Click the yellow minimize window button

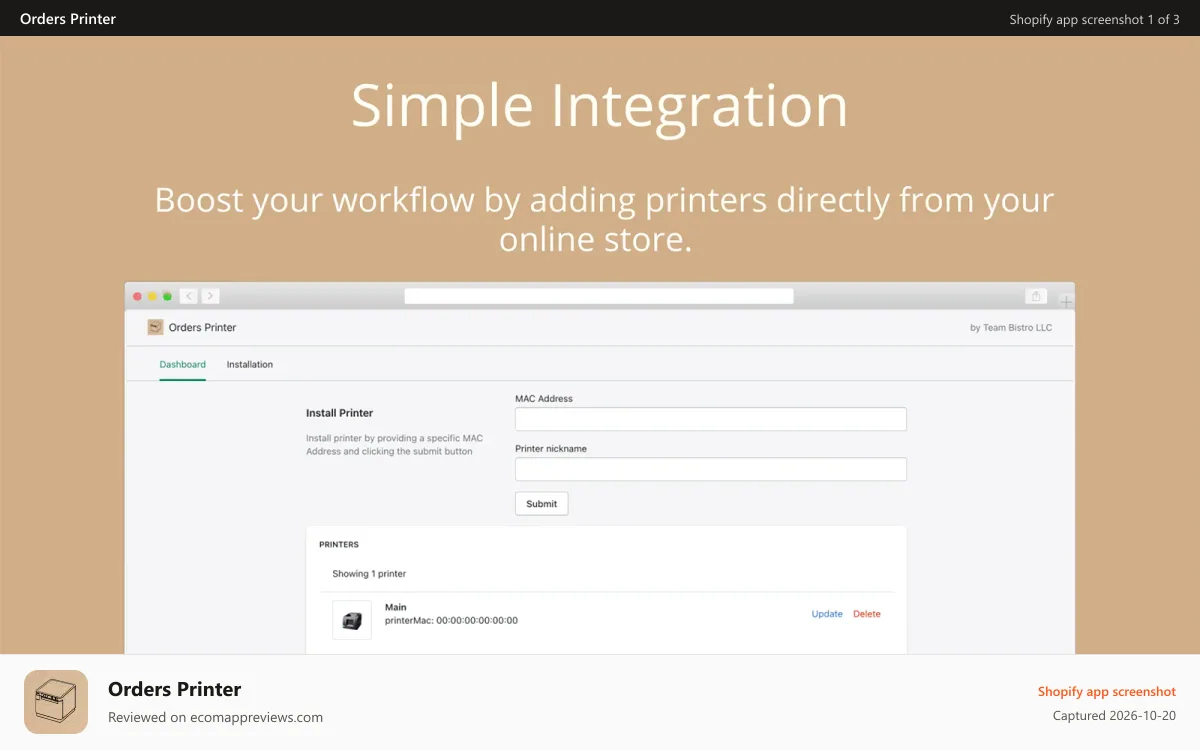click(x=152, y=296)
